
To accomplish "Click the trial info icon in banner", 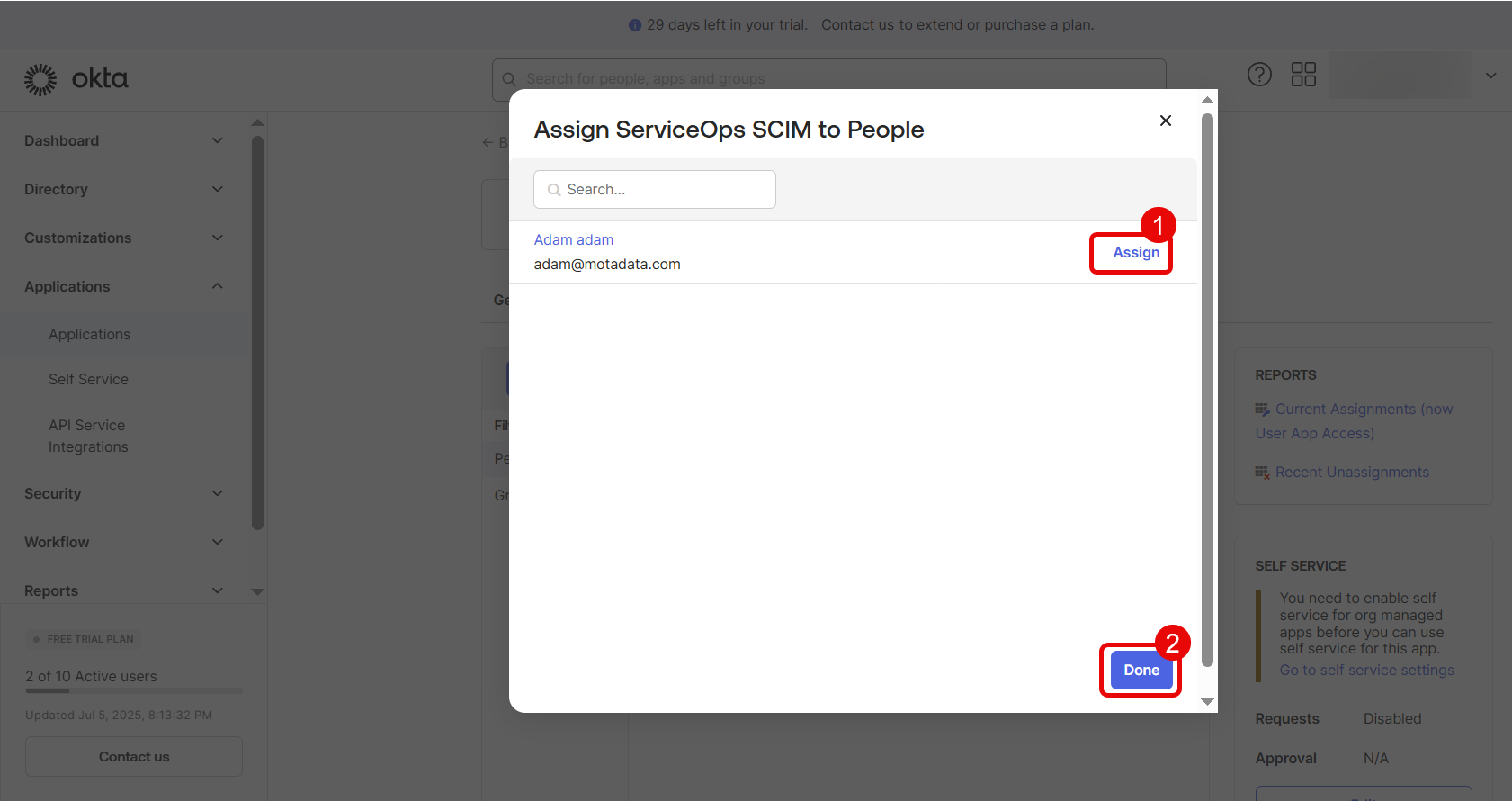I will [x=635, y=25].
